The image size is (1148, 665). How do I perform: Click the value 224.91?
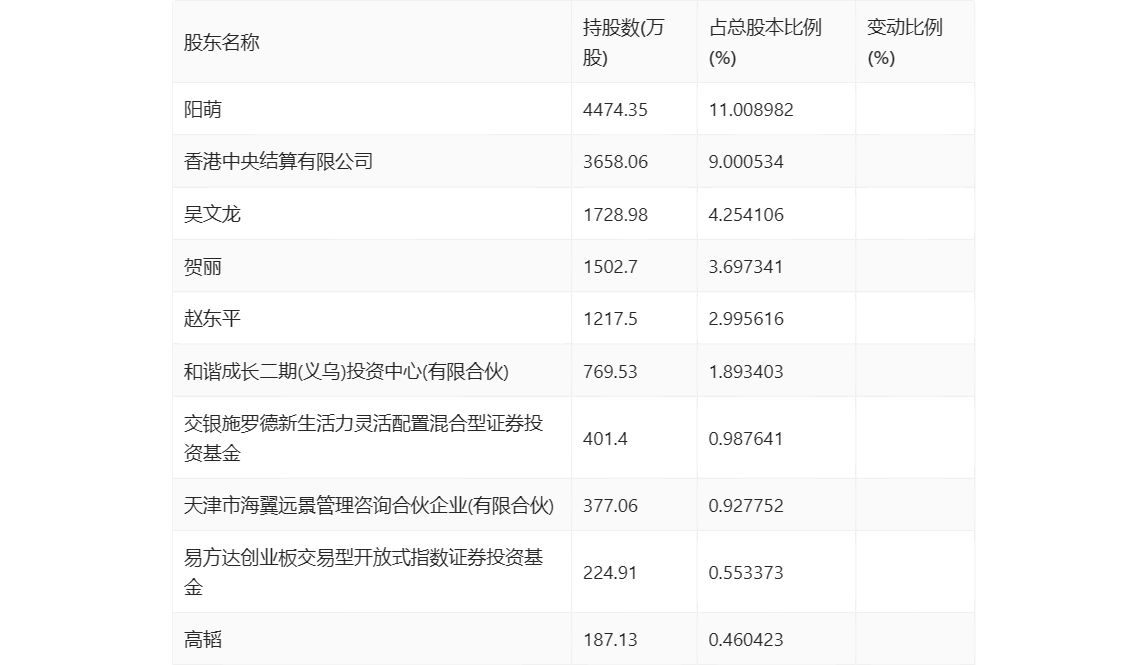click(x=610, y=572)
